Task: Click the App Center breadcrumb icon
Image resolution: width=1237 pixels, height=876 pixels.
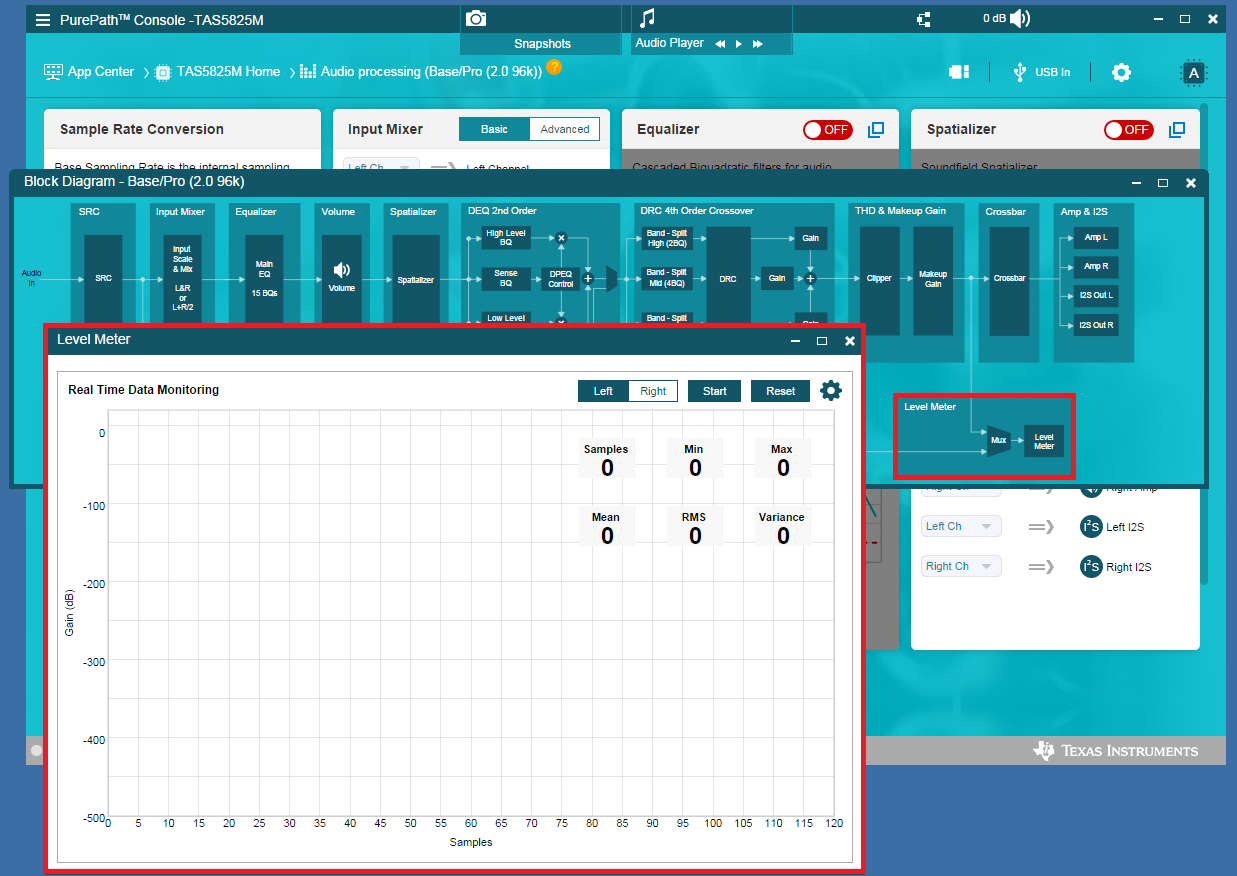Action: 54,72
